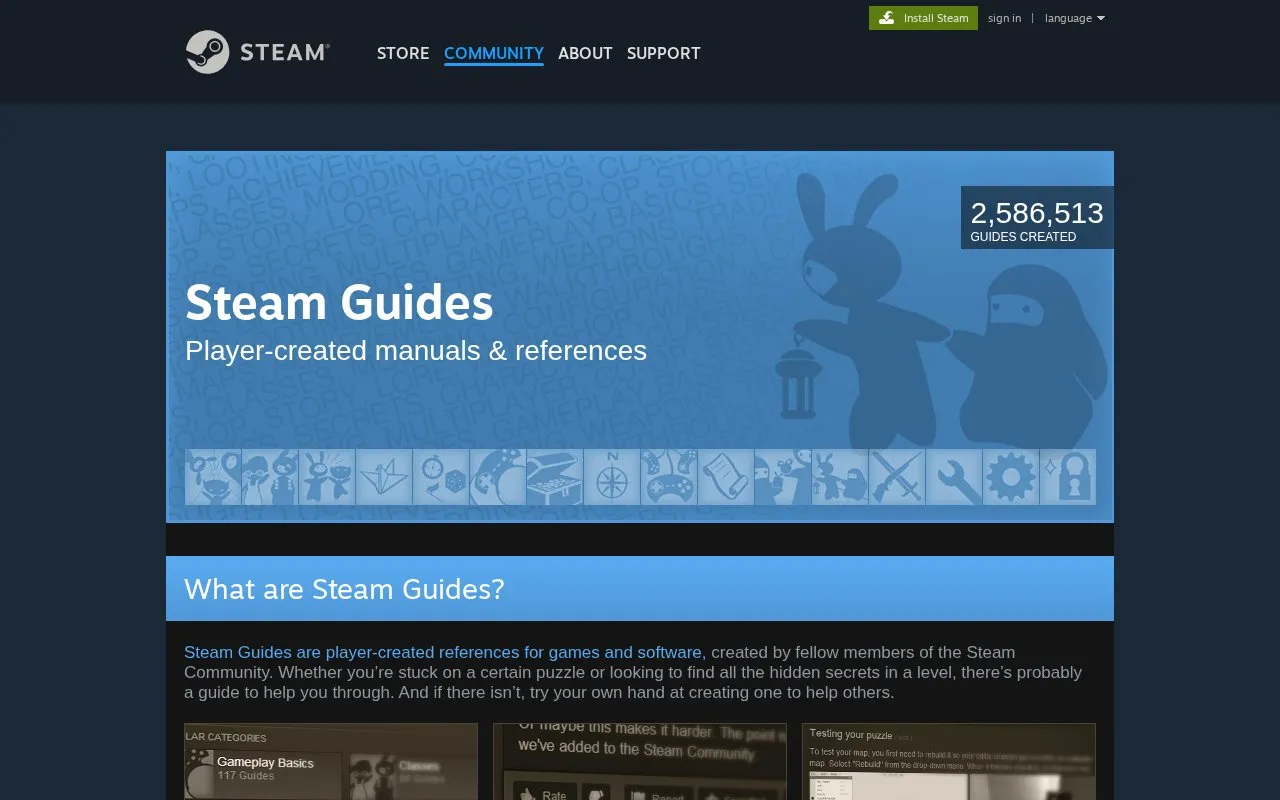This screenshot has height=800, width=1280.
Task: Go to the COMMUNITY section
Action: click(494, 53)
